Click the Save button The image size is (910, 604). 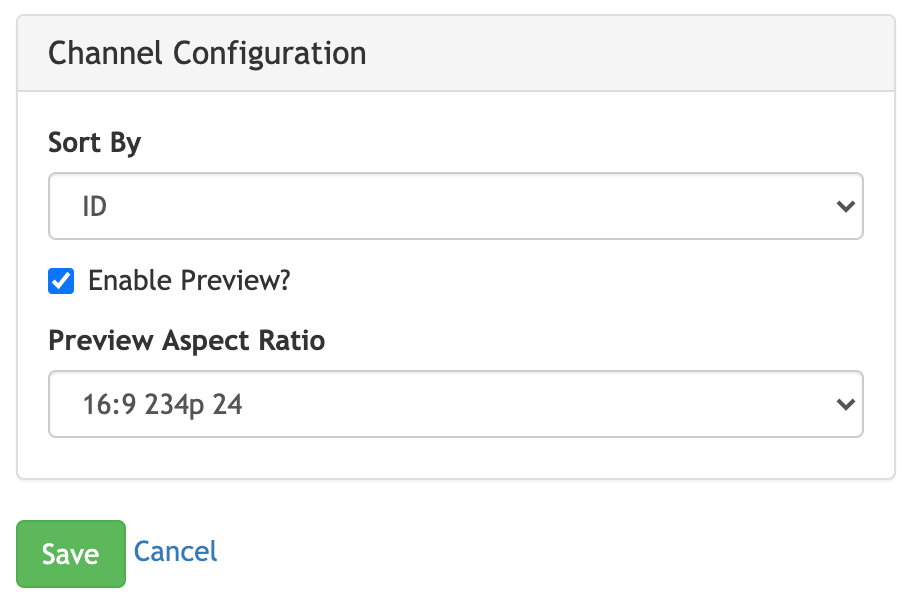click(71, 554)
